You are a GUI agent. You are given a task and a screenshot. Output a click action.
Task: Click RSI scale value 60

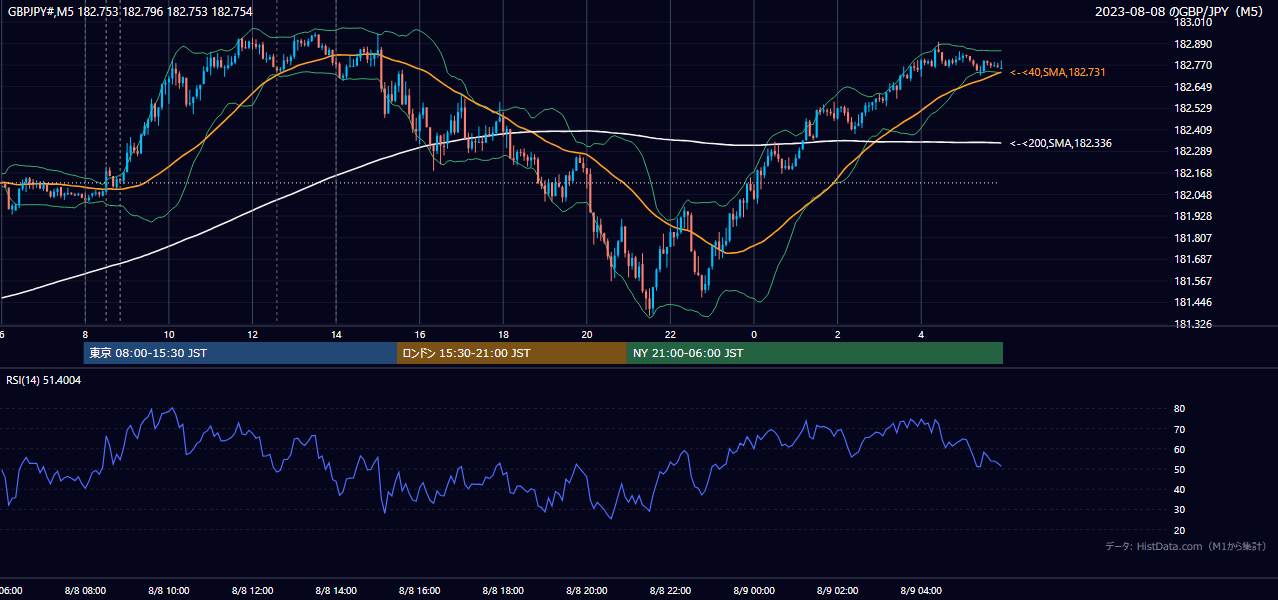pos(1179,449)
